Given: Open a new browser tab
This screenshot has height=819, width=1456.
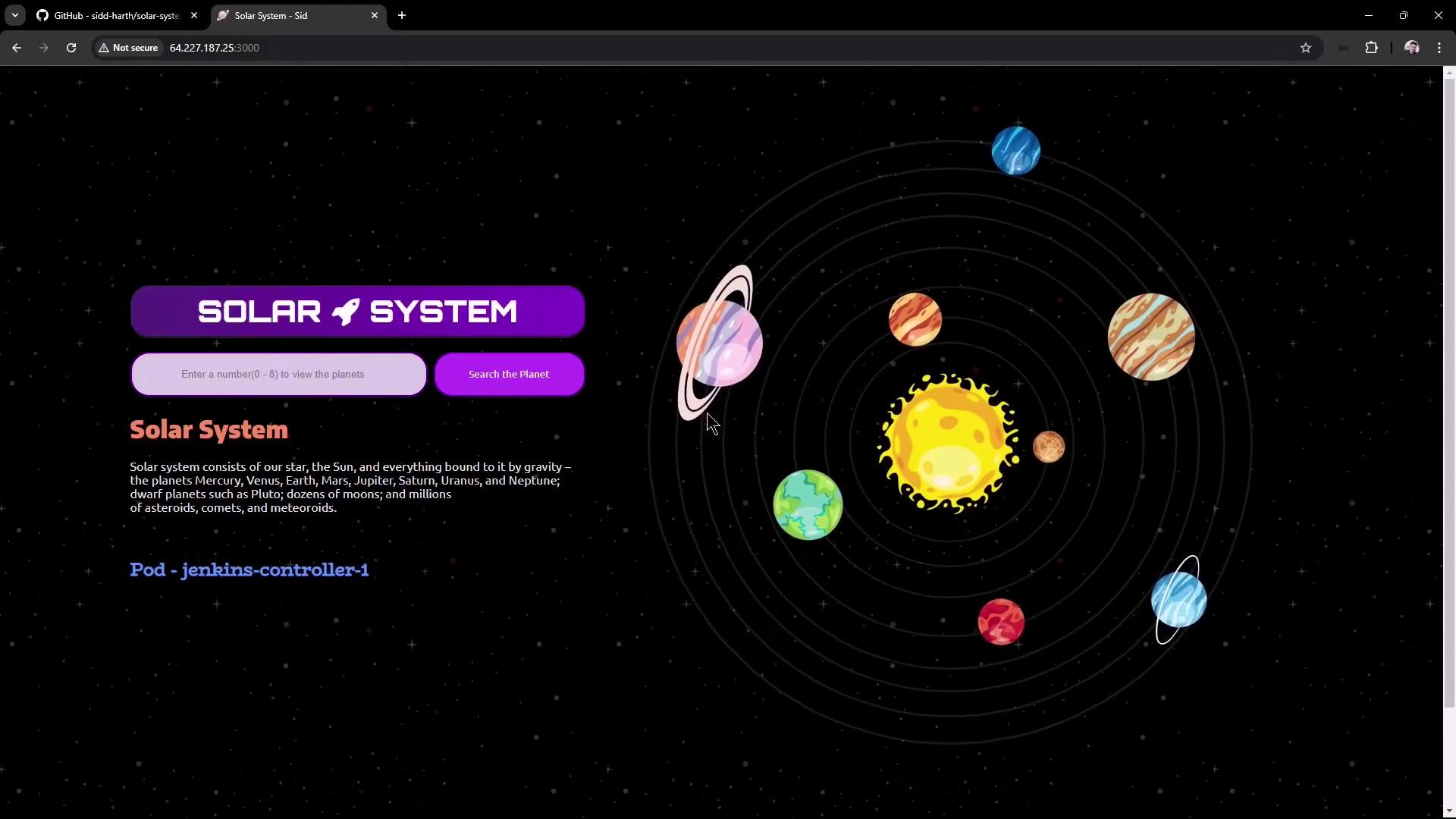Looking at the screenshot, I should pyautogui.click(x=402, y=15).
